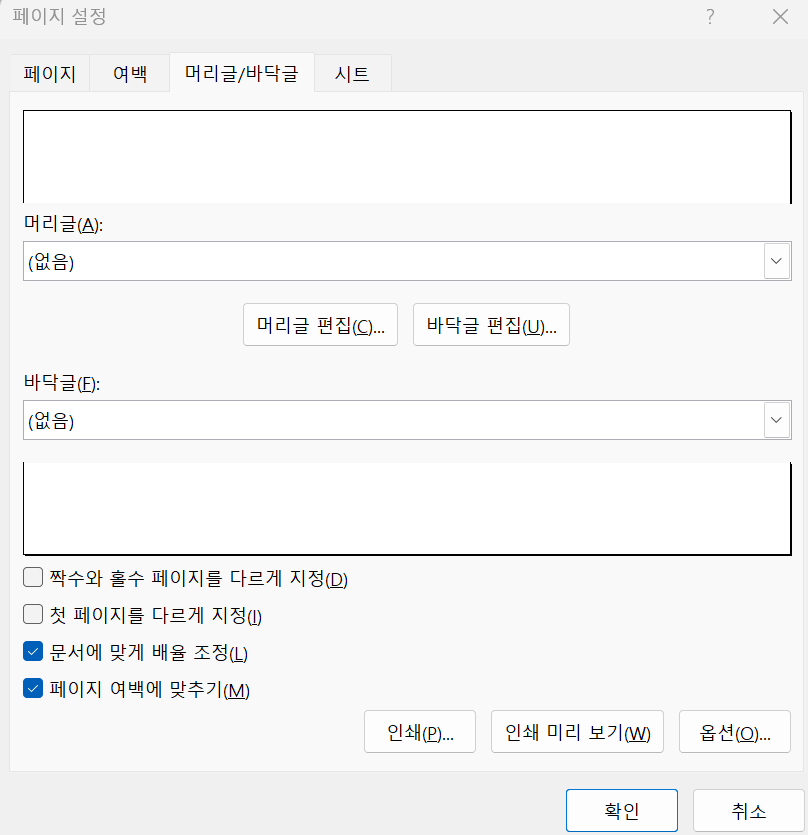The height and width of the screenshot is (835, 808).
Task: Check the 첫 페이지를 다르게 지정 box
Action: coord(31,614)
